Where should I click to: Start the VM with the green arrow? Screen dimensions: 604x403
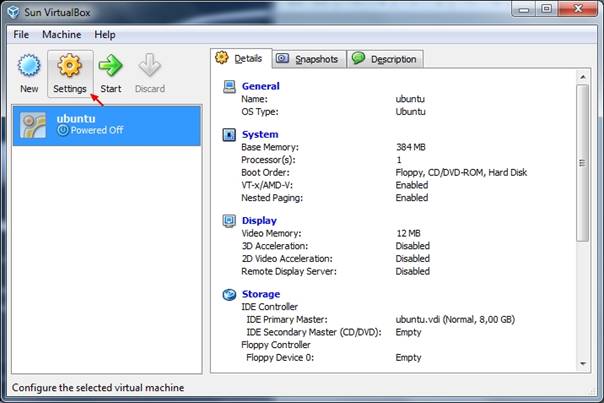click(x=110, y=65)
